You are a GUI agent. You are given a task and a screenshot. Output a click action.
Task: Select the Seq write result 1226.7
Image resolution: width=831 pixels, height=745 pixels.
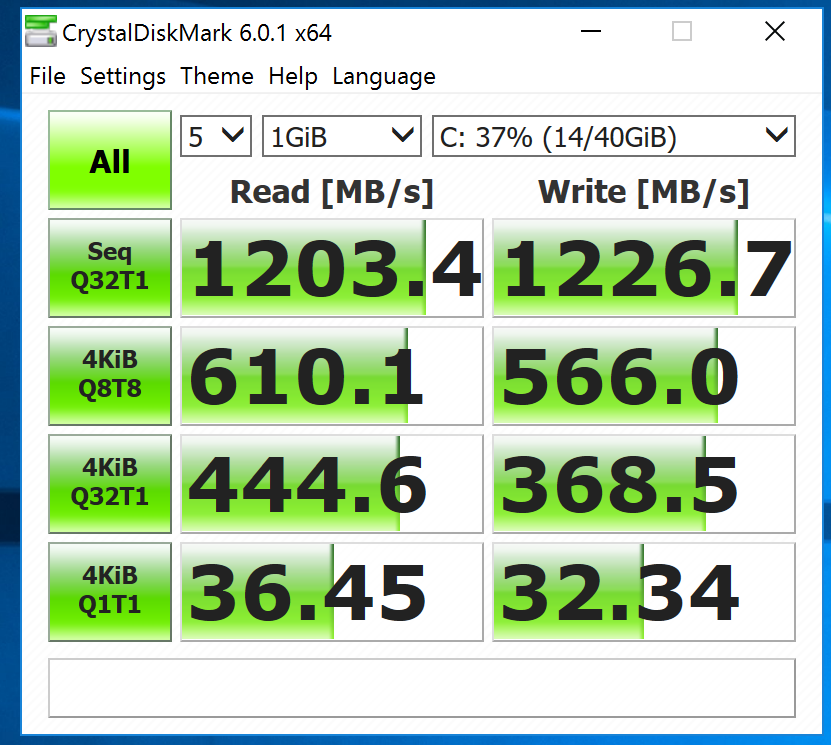tap(644, 268)
